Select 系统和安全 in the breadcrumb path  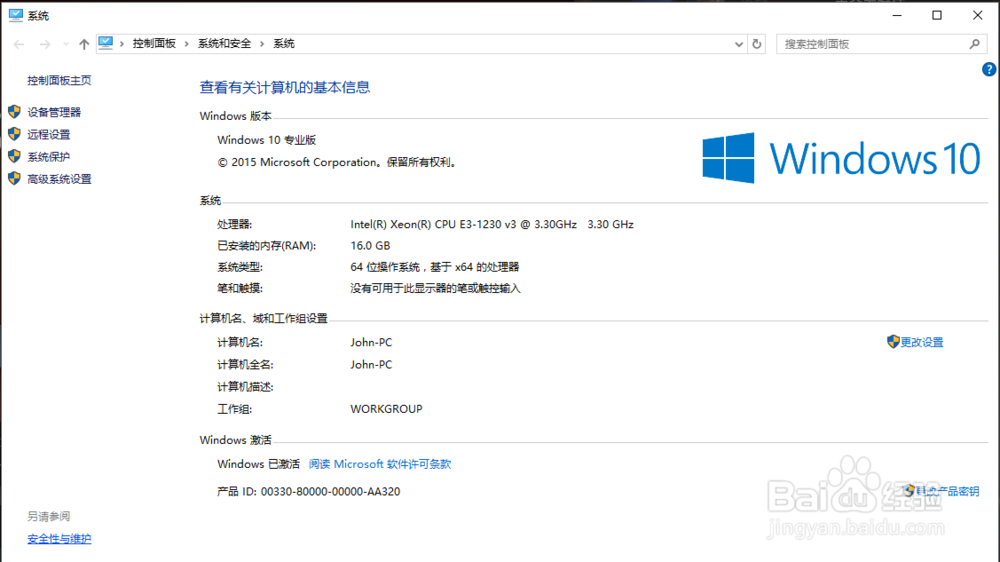point(224,43)
